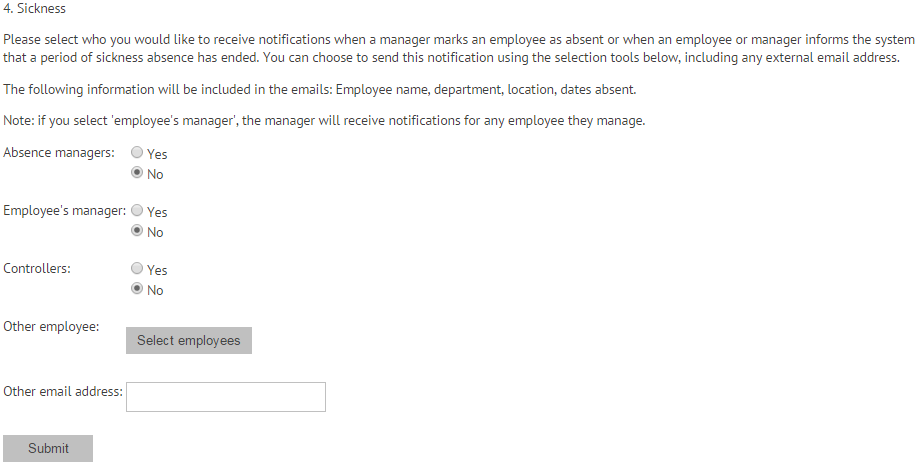Choose Yes radio for Employee's manager
The width and height of the screenshot is (918, 465).
point(137,210)
